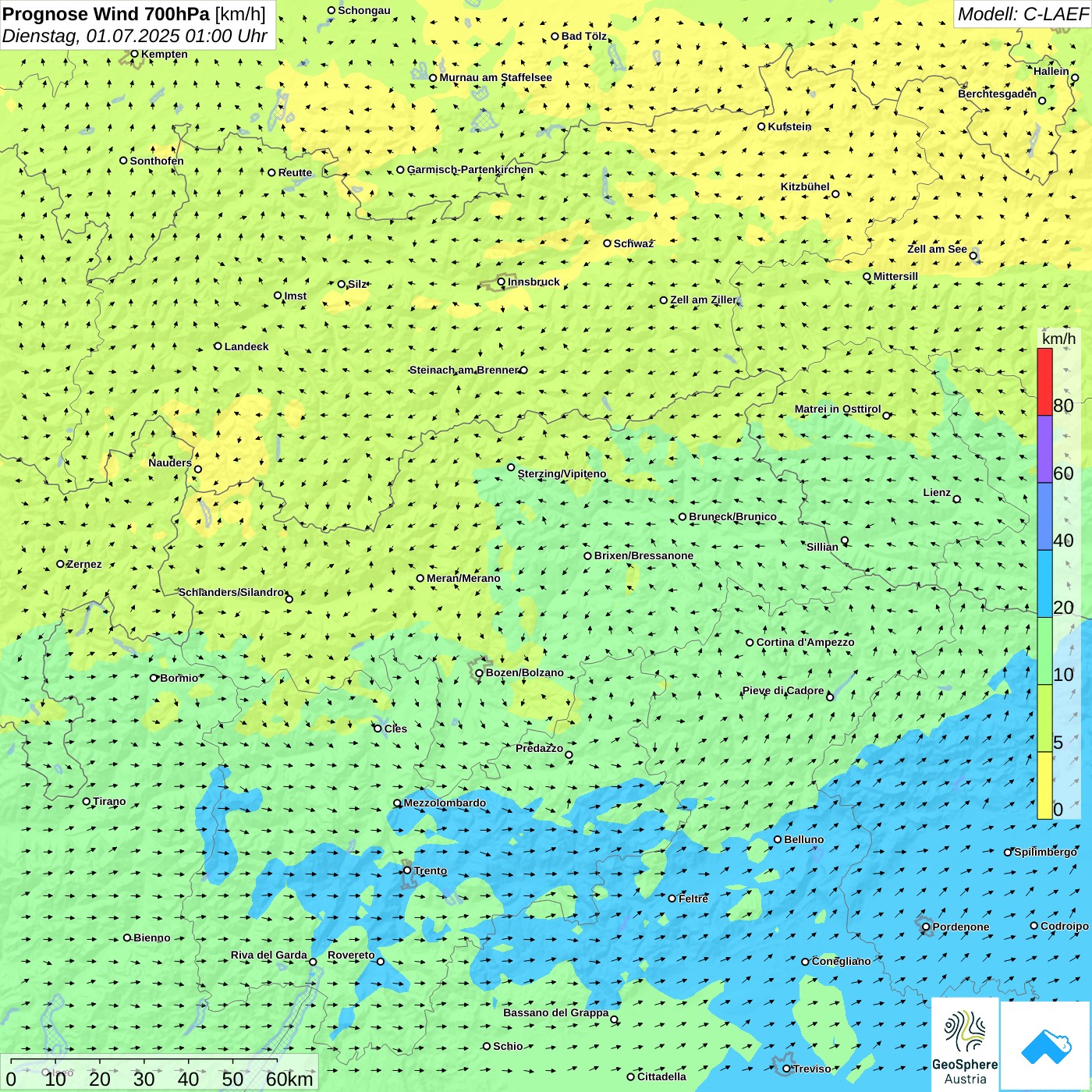Screen dimensions: 1092x1092
Task: Click the 'Predazzo' label
Action: (x=539, y=748)
